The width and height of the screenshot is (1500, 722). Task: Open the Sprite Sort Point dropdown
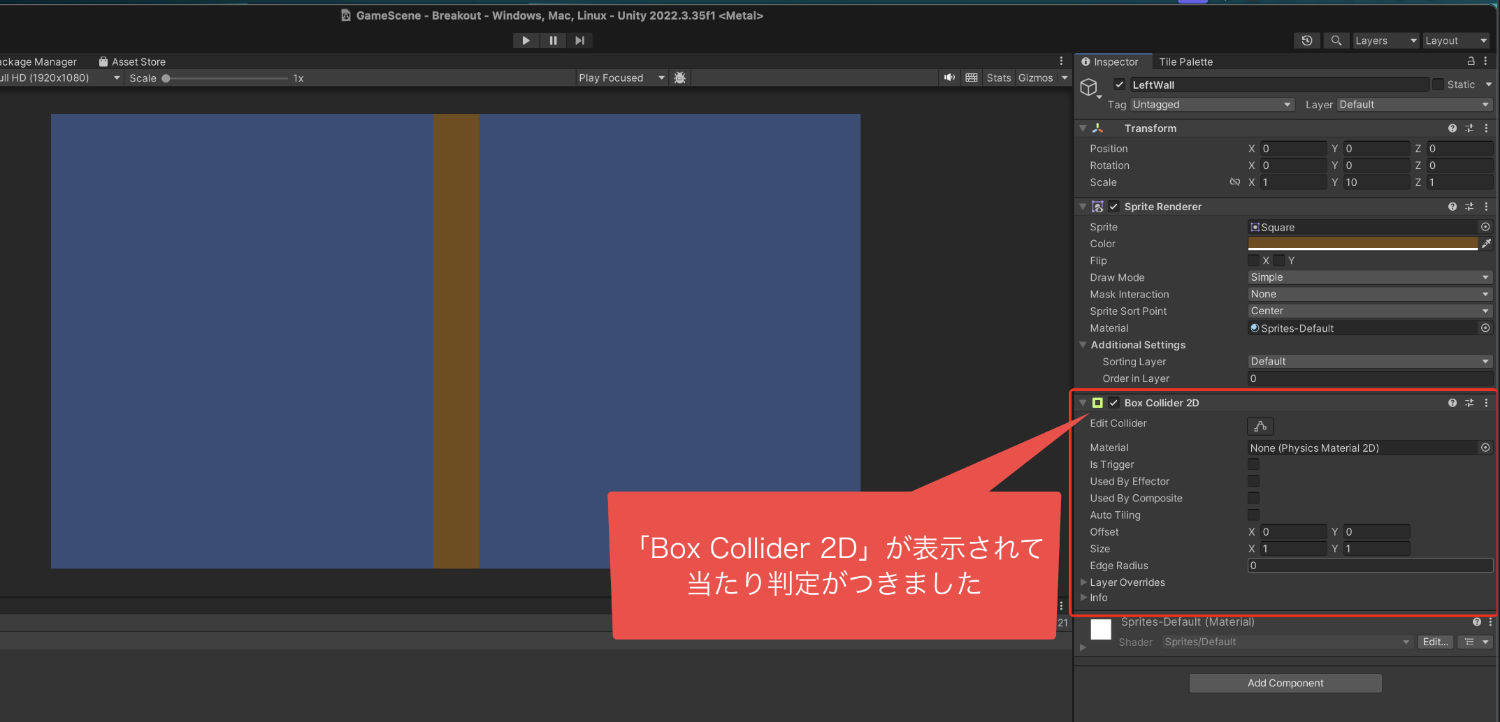[x=1370, y=311]
